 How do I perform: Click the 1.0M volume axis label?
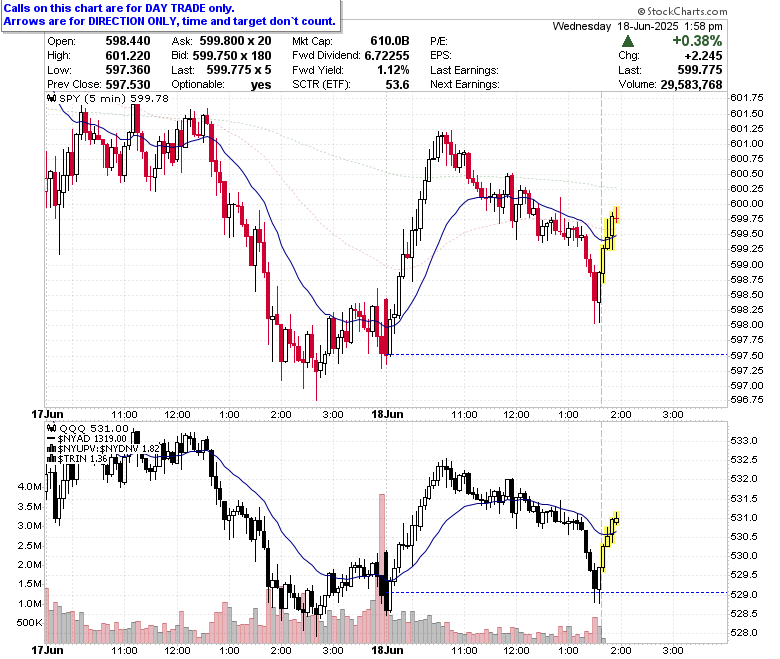click(30, 603)
